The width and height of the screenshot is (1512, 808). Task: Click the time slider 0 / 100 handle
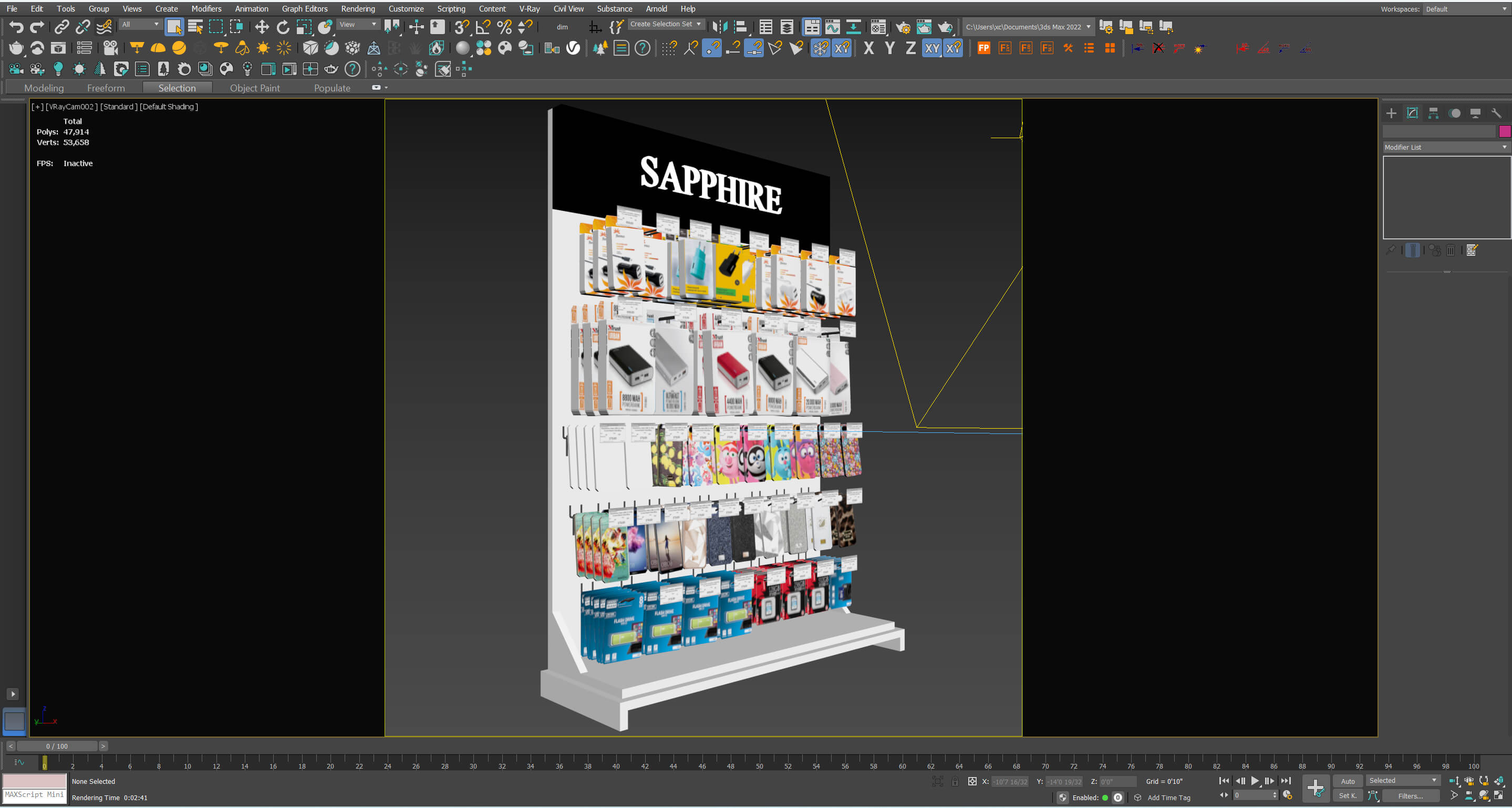click(x=57, y=747)
